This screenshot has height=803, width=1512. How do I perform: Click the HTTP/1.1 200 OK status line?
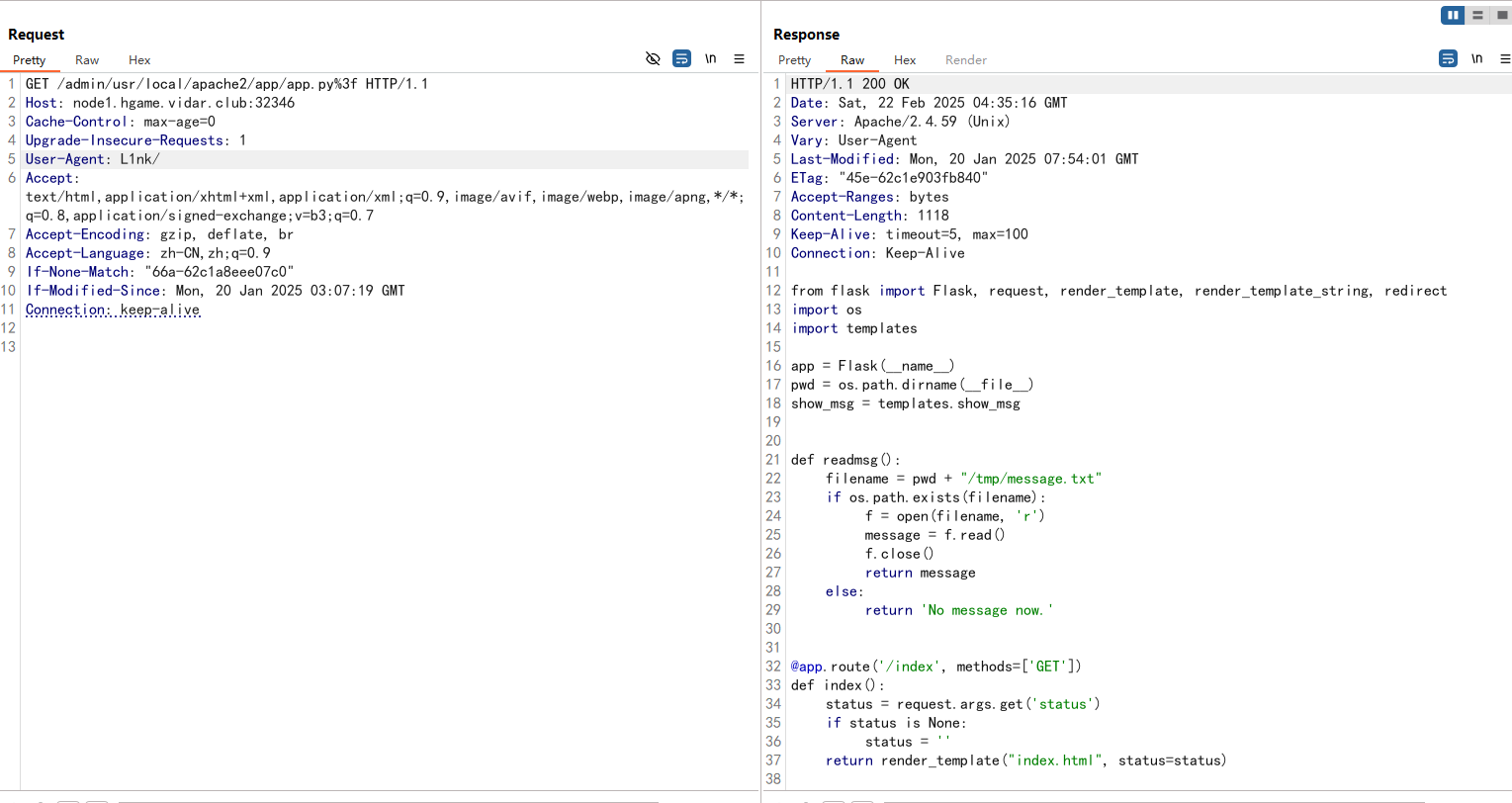pyautogui.click(x=849, y=84)
